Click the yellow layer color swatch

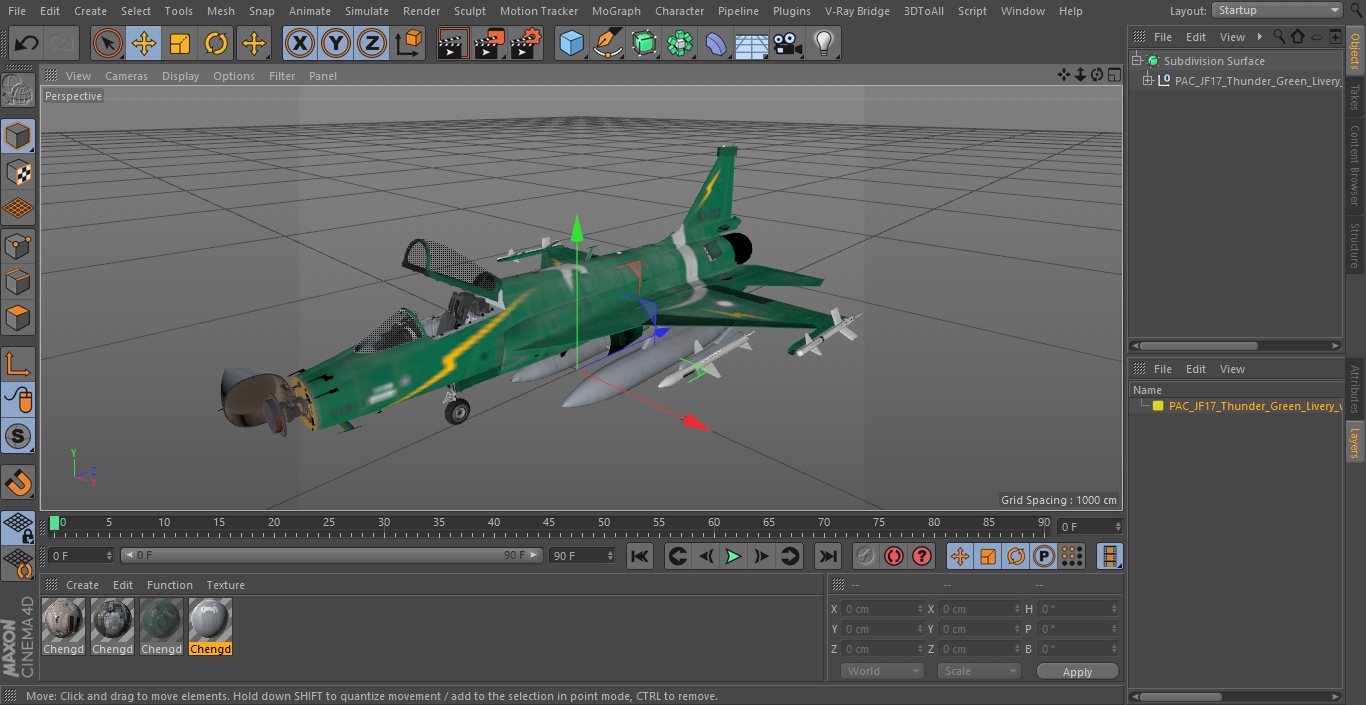click(1158, 406)
